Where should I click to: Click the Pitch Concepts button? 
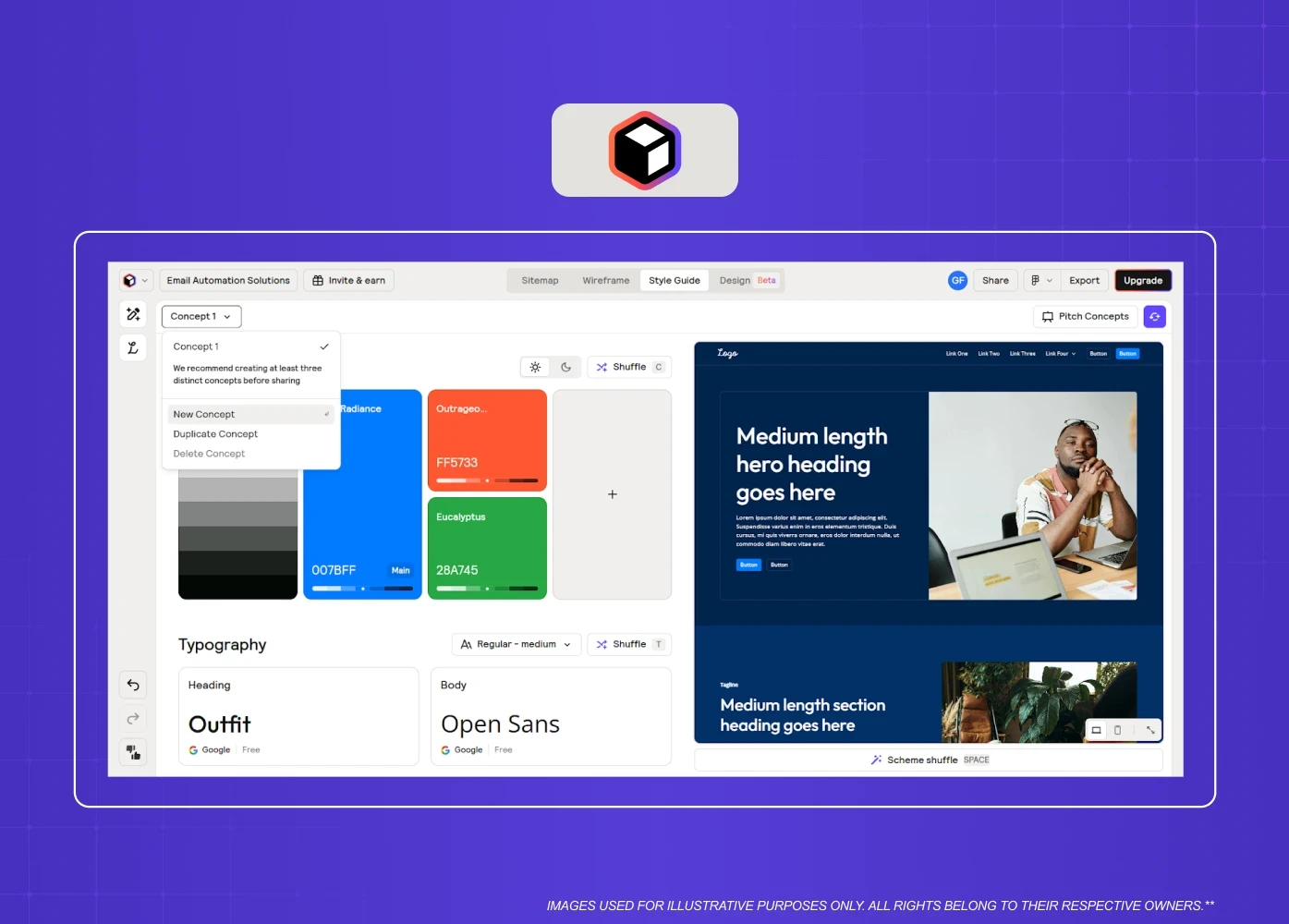(1085, 316)
